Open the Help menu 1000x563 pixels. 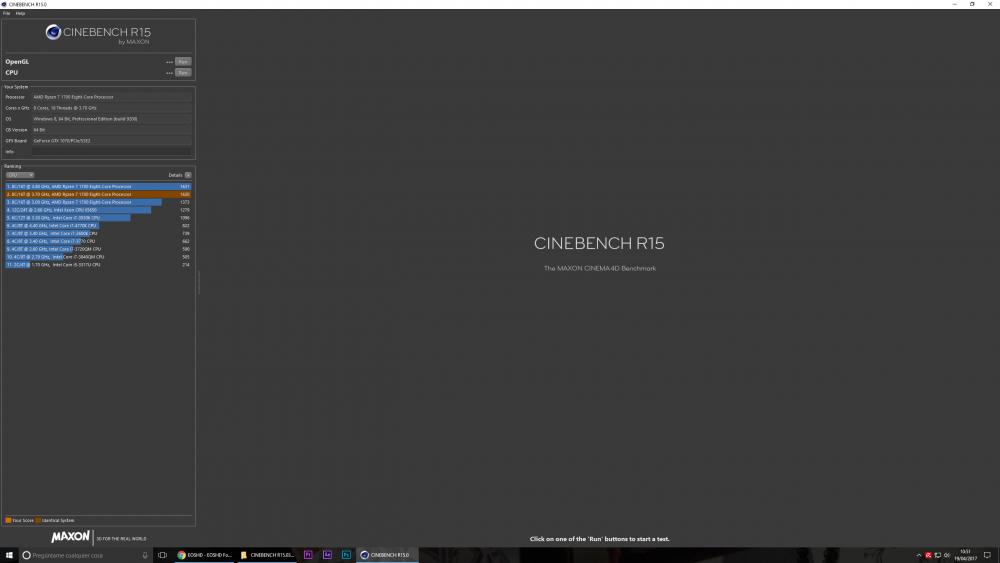20,13
